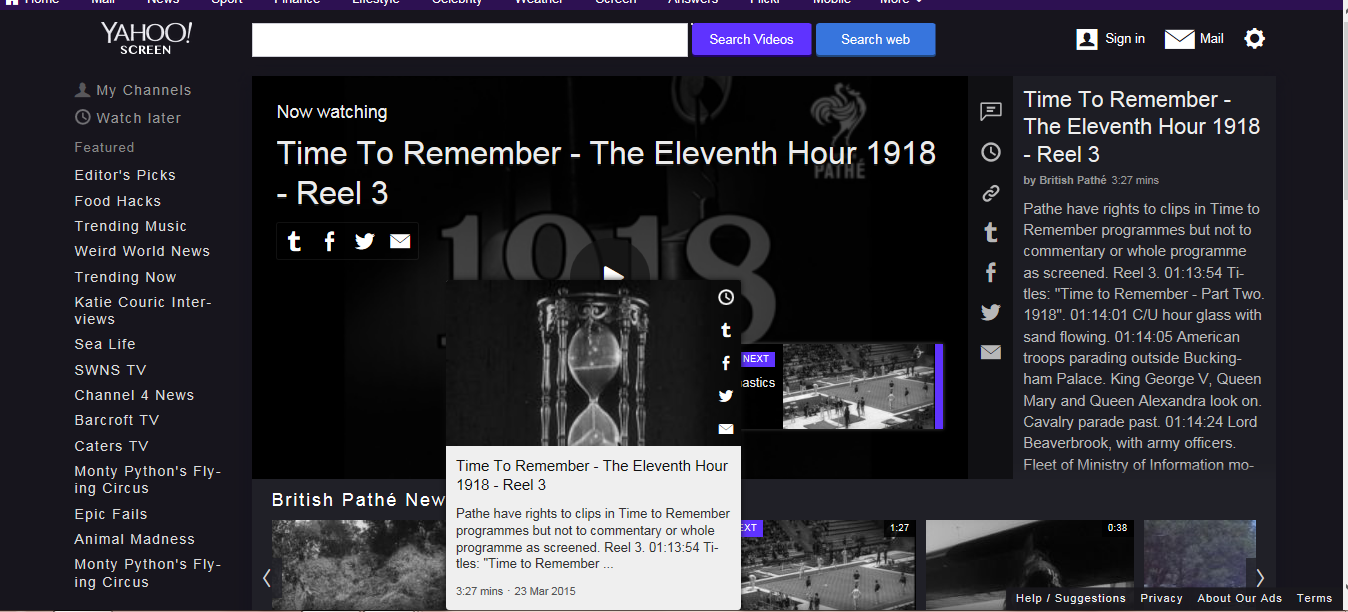Show previous videos in carousel

click(266, 577)
